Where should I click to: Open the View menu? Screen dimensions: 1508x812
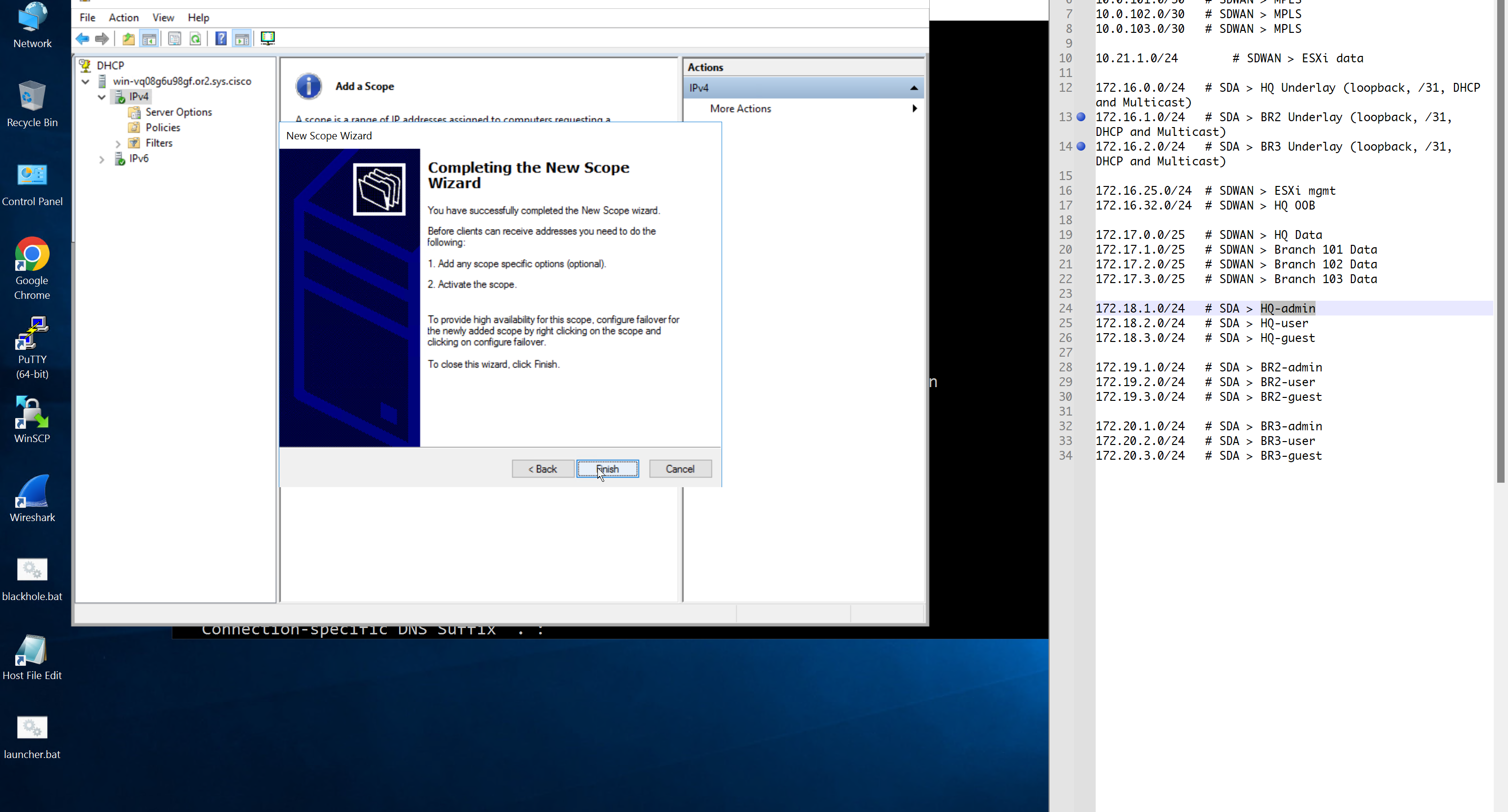pyautogui.click(x=163, y=18)
